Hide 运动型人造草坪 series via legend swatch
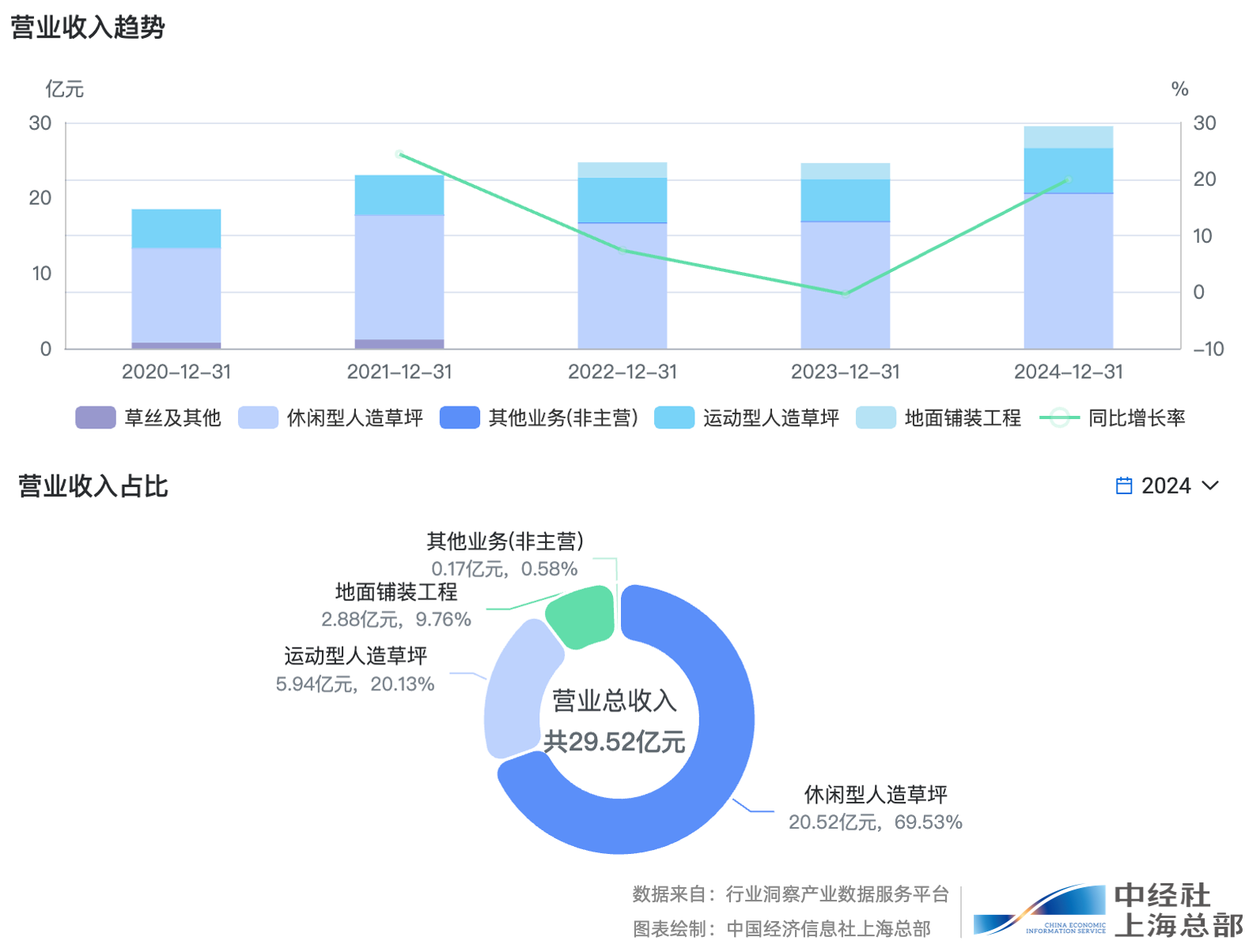This screenshot has height=952, width=1245. point(674,417)
